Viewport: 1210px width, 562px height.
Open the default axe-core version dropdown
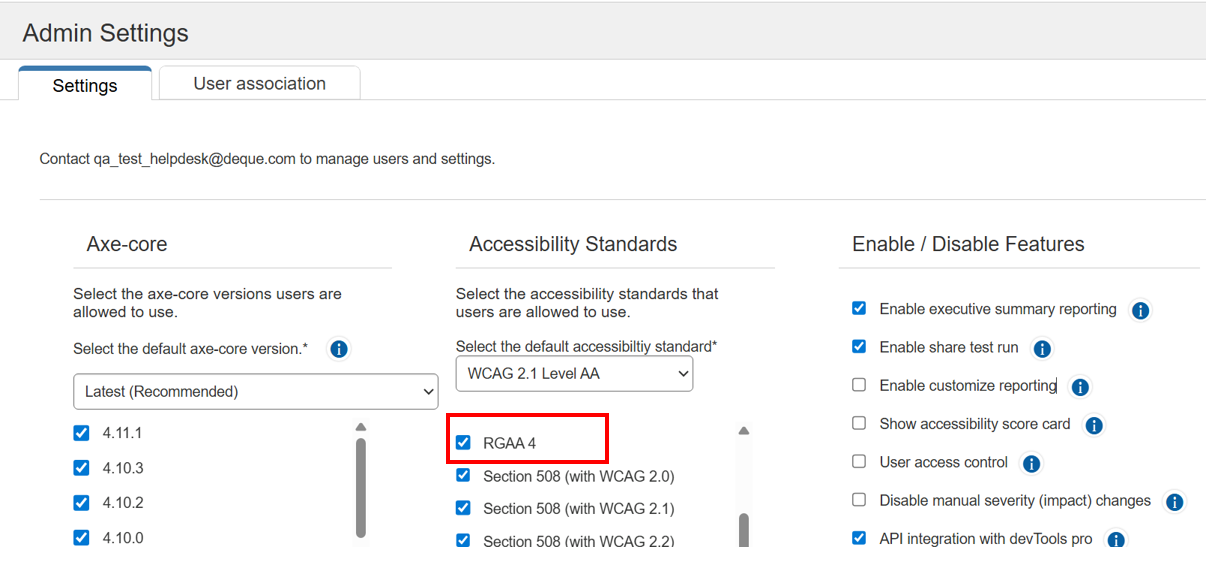(x=255, y=392)
